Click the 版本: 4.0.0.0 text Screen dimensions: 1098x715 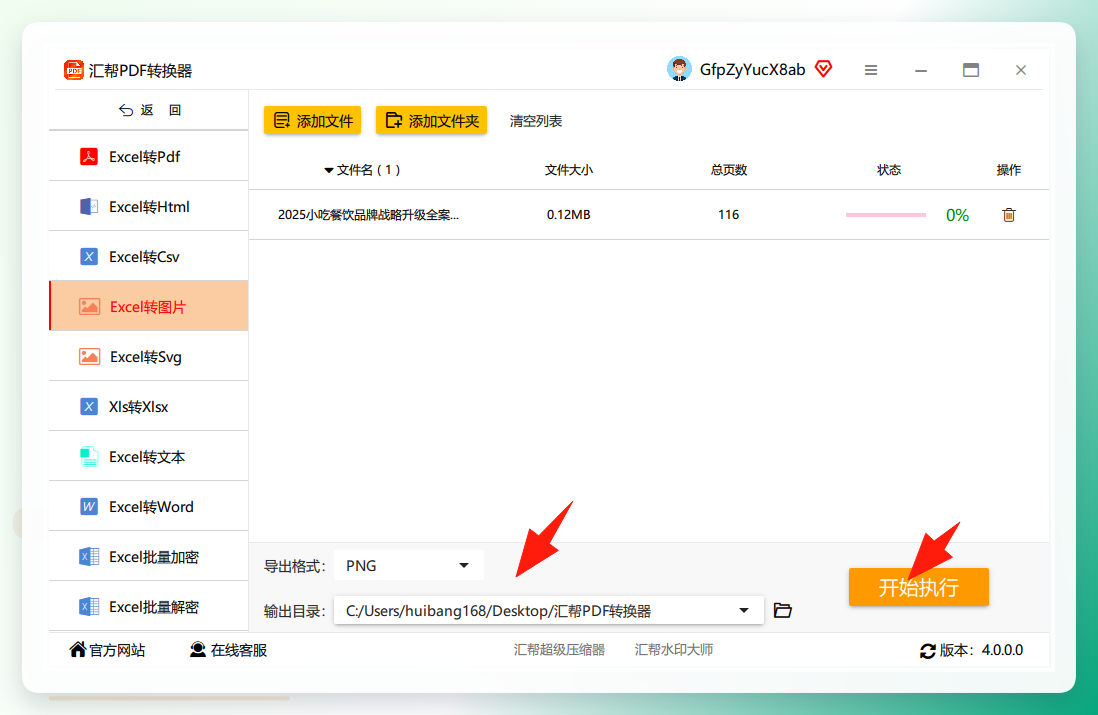pyautogui.click(x=981, y=650)
